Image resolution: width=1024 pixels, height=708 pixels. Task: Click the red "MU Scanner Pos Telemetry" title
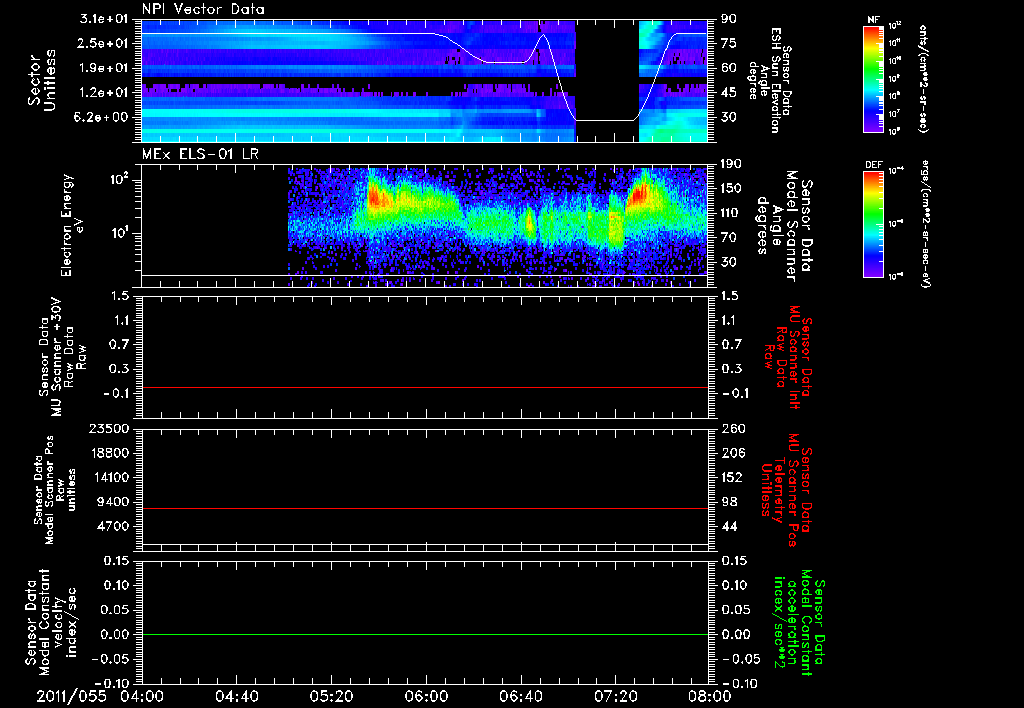click(x=786, y=490)
